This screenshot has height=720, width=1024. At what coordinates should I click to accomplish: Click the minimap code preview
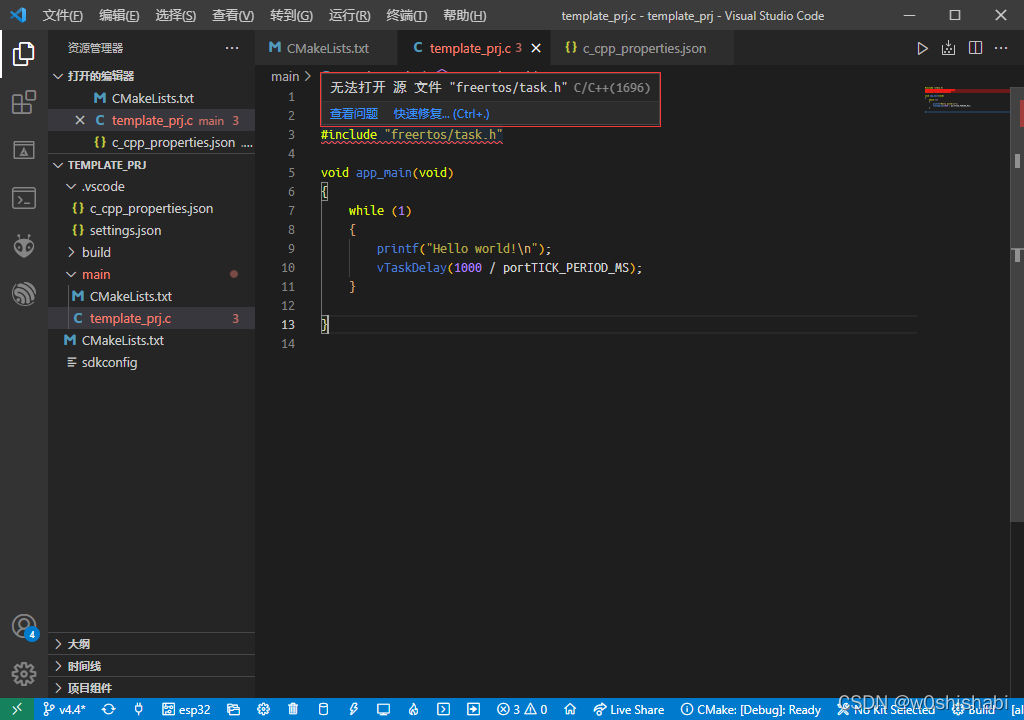(967, 99)
